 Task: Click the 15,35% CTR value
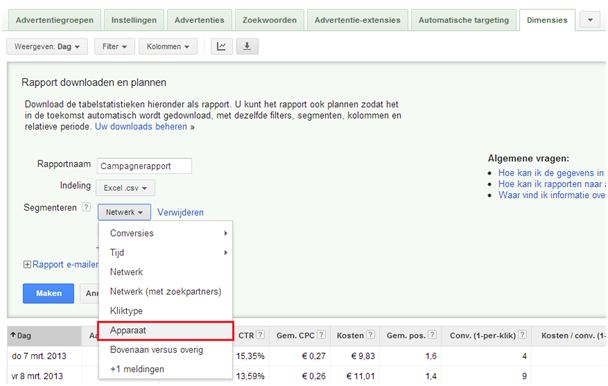coord(250,356)
